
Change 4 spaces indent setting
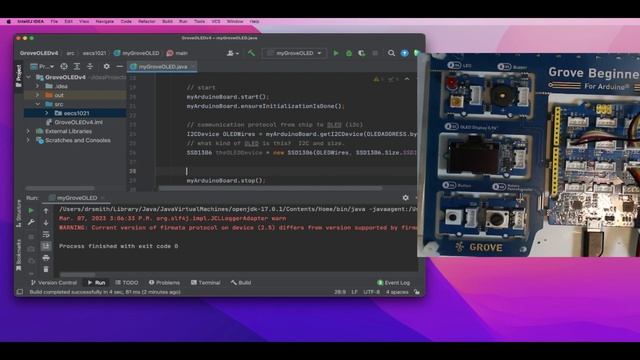(x=397, y=292)
